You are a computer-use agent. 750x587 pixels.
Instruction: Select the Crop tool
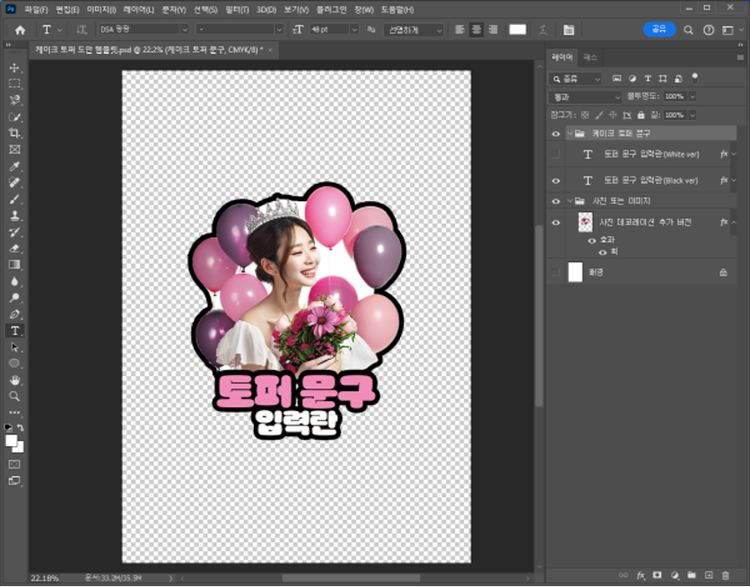[x=15, y=133]
